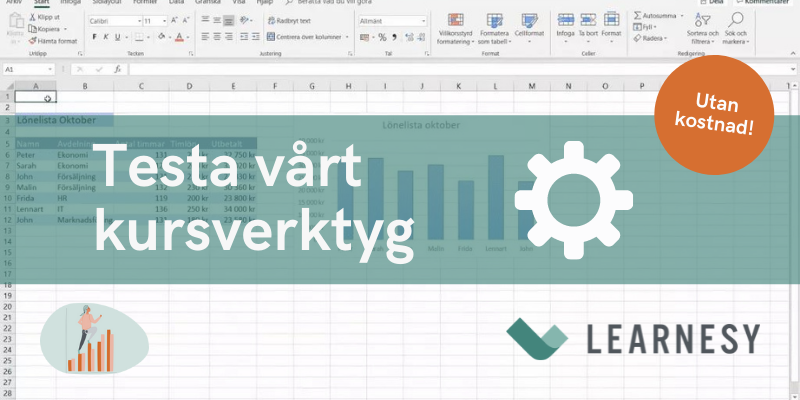Decrease decimal places
800x400 pixels.
[x=422, y=37]
